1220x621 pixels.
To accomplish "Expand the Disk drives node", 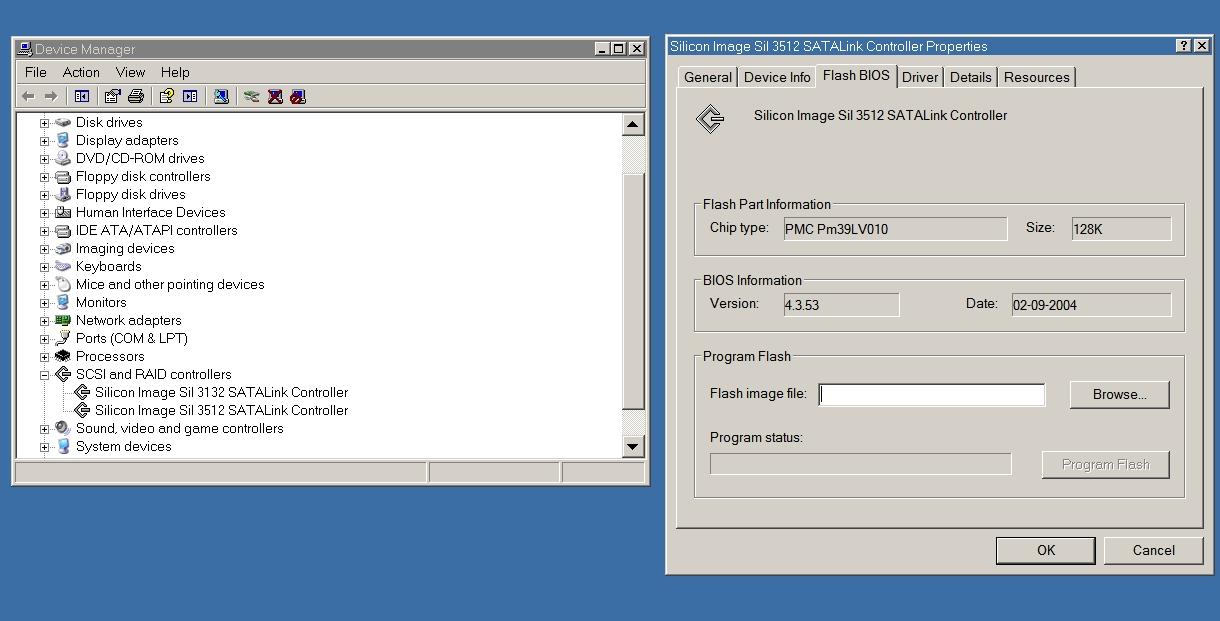I will click(x=44, y=123).
